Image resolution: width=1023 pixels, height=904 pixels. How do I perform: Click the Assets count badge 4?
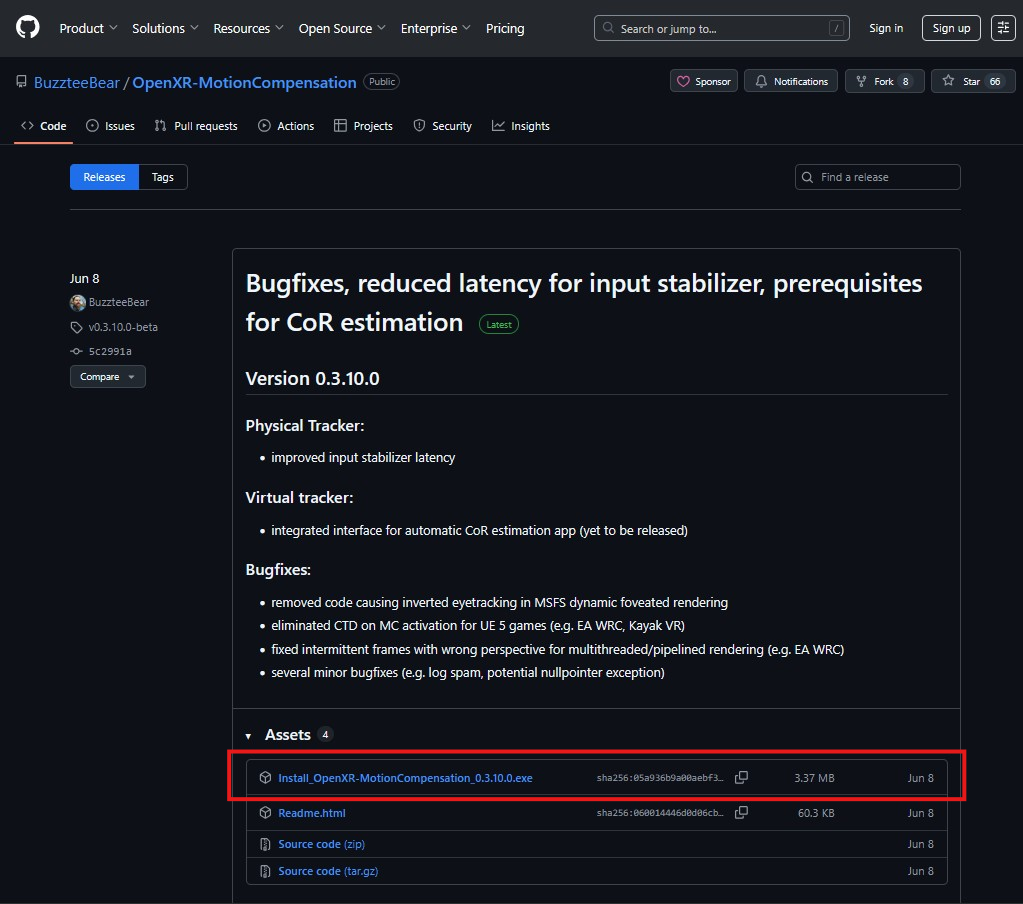point(325,735)
